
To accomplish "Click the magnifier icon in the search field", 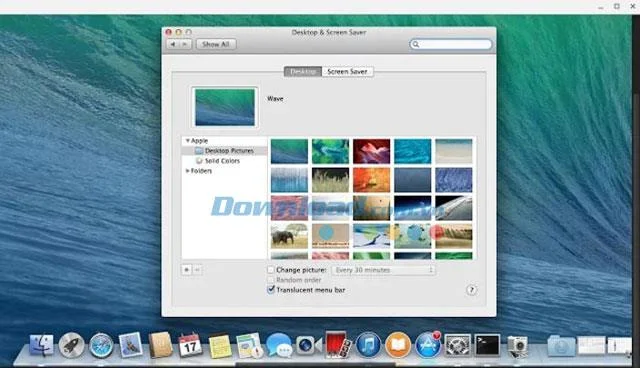I will [416, 44].
